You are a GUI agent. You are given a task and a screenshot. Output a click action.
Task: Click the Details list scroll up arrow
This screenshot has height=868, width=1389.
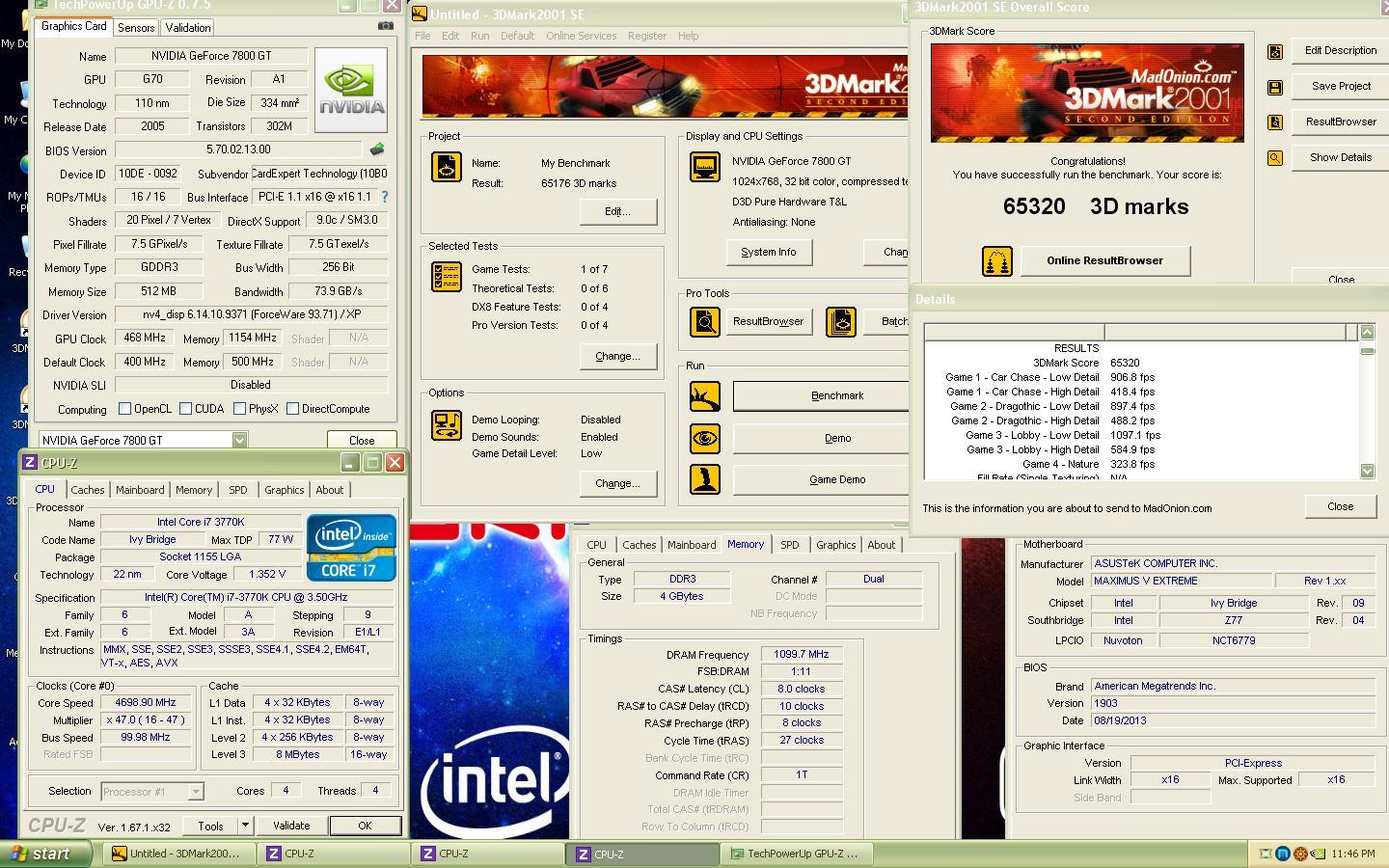tap(1367, 332)
